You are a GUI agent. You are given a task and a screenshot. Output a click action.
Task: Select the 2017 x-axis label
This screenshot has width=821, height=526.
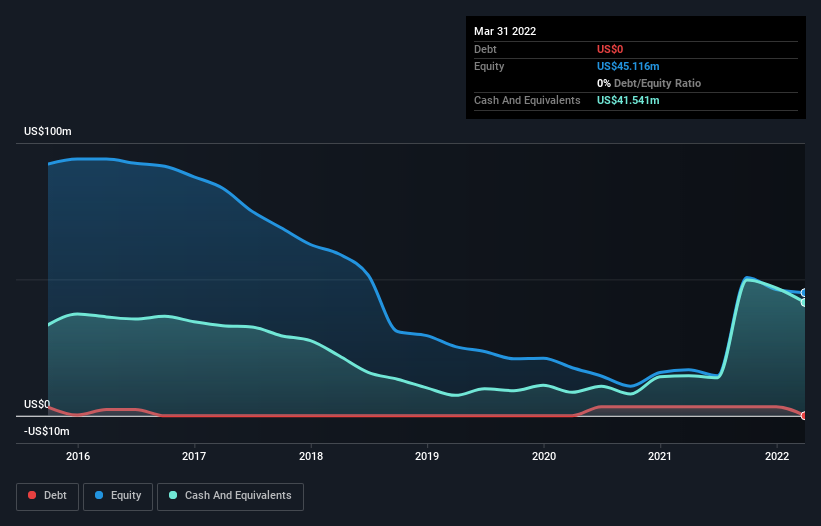click(x=194, y=456)
